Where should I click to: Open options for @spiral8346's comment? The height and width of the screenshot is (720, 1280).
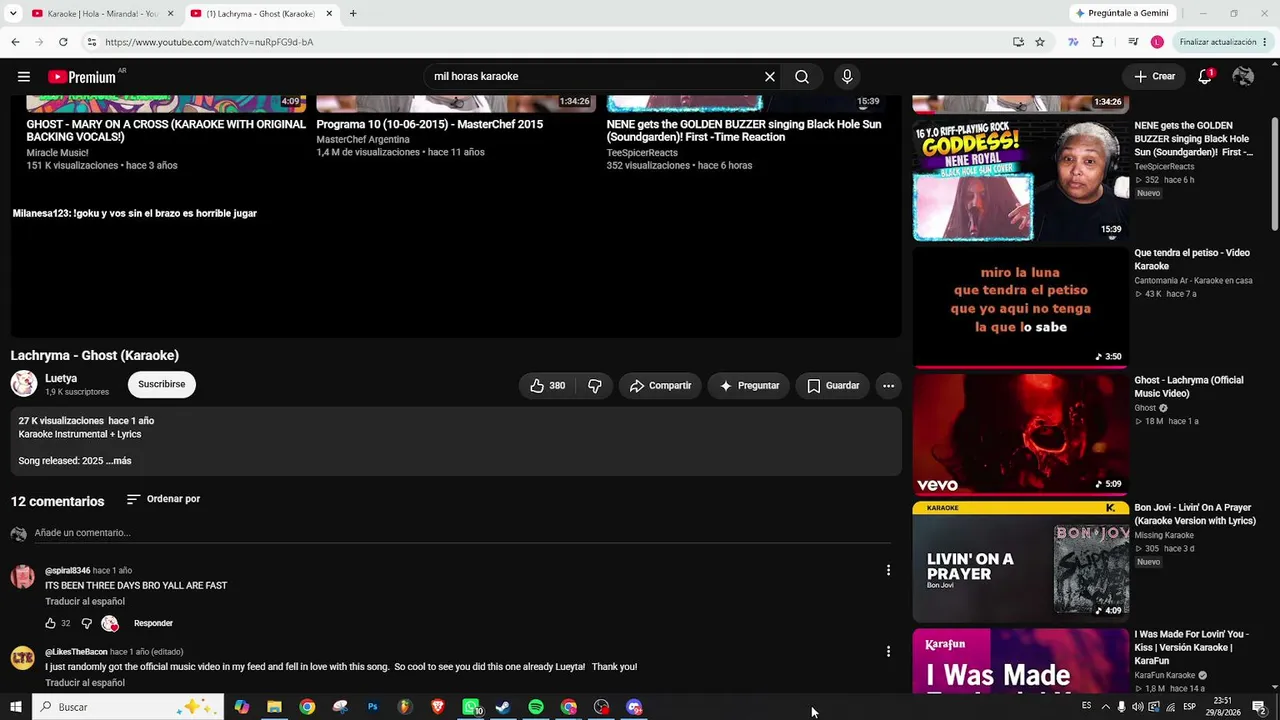point(888,570)
